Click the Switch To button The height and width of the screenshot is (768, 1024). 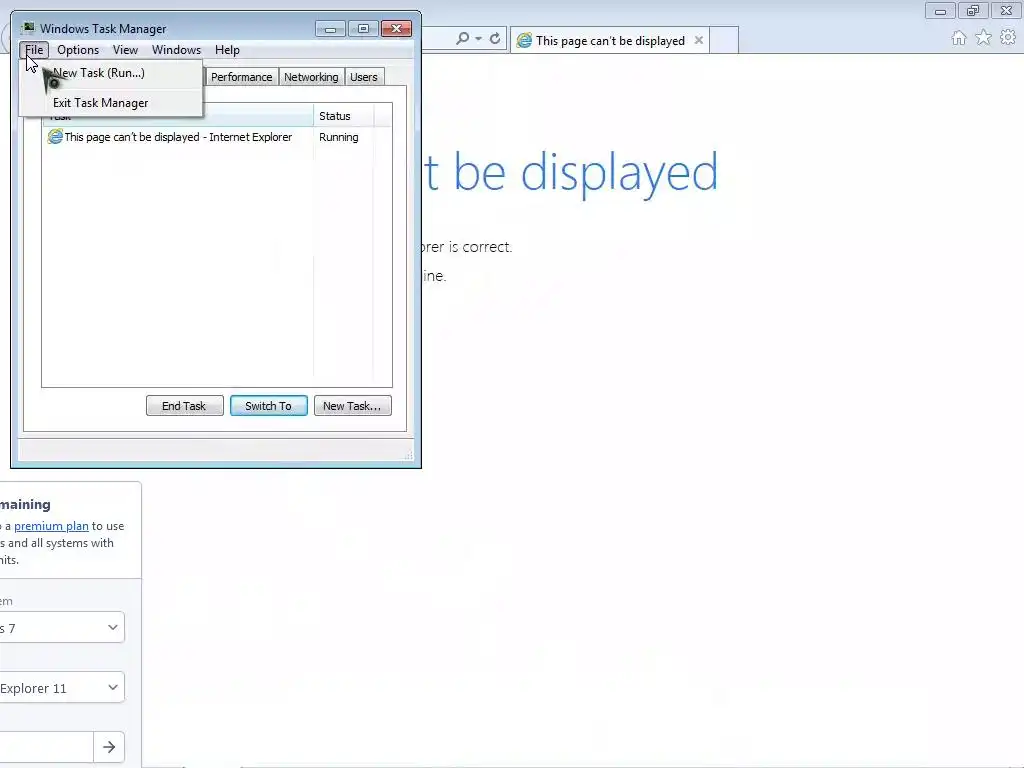(268, 406)
